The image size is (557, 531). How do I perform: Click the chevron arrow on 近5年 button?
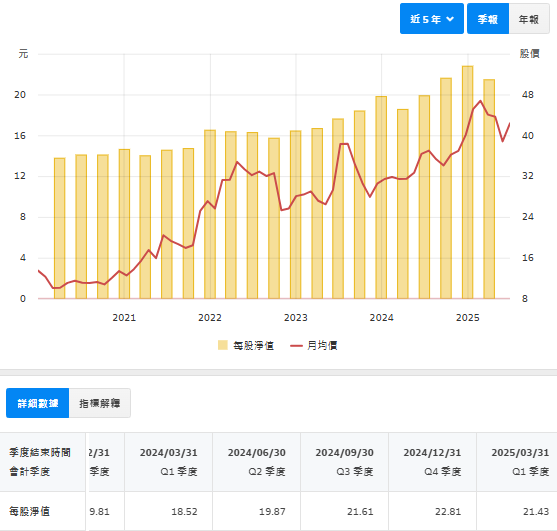click(450, 19)
